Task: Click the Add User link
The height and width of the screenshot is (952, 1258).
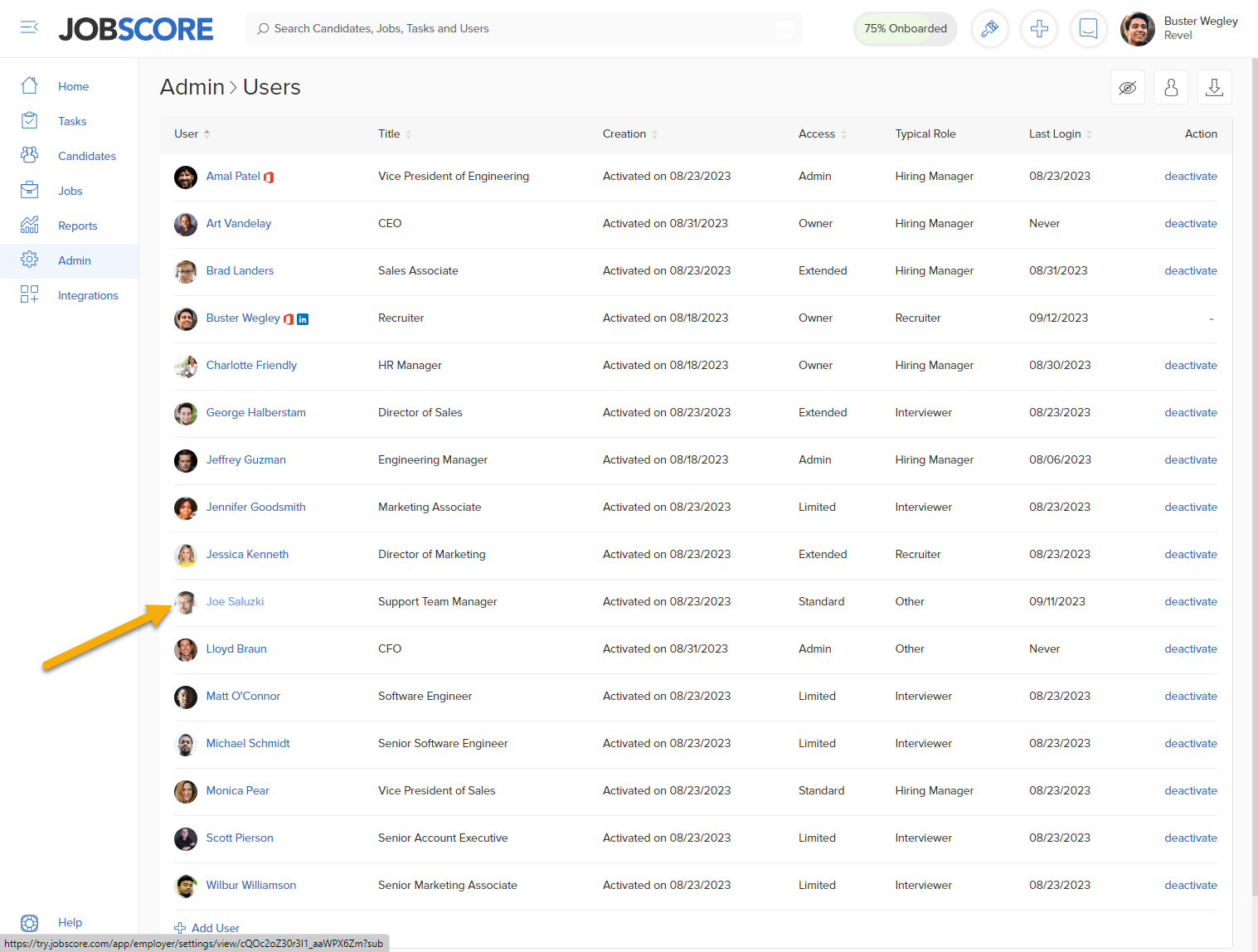Action: (x=216, y=928)
